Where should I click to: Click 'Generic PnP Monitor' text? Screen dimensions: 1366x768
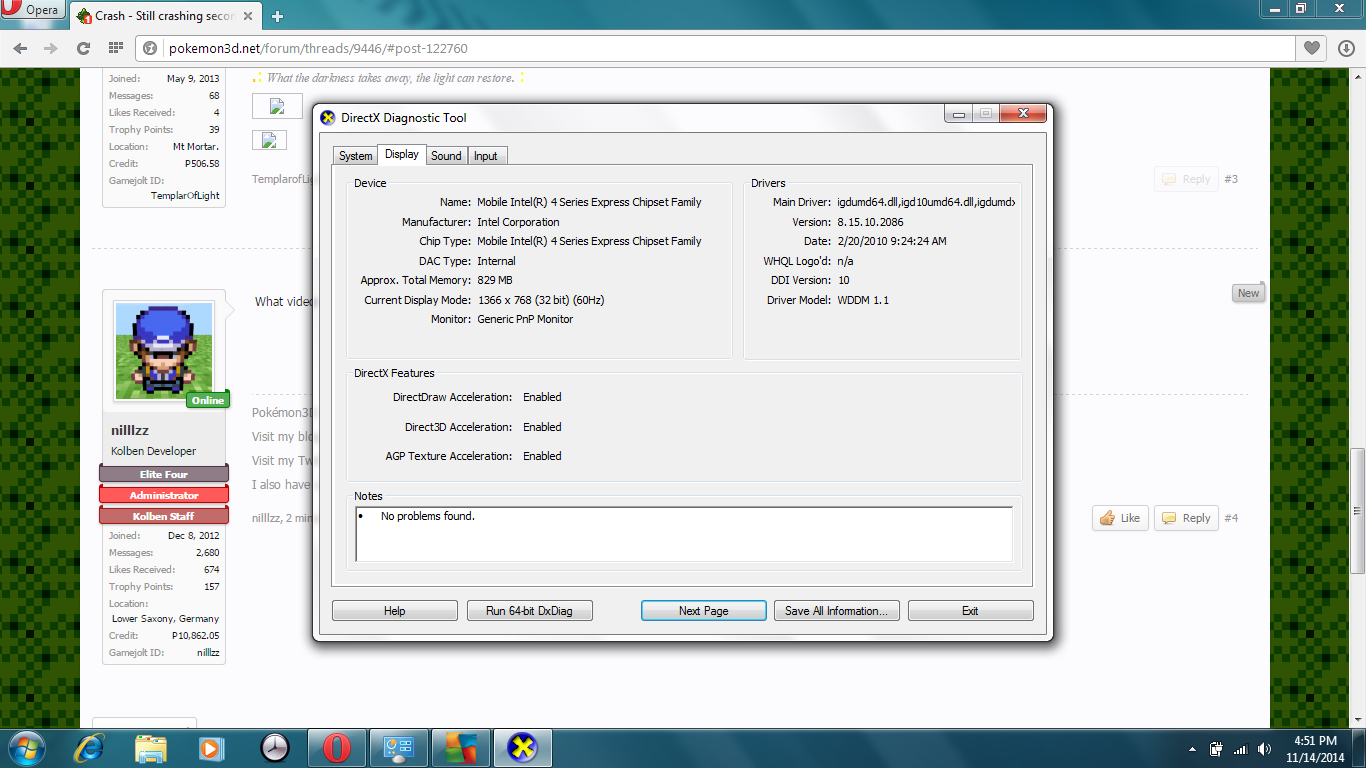(x=525, y=319)
